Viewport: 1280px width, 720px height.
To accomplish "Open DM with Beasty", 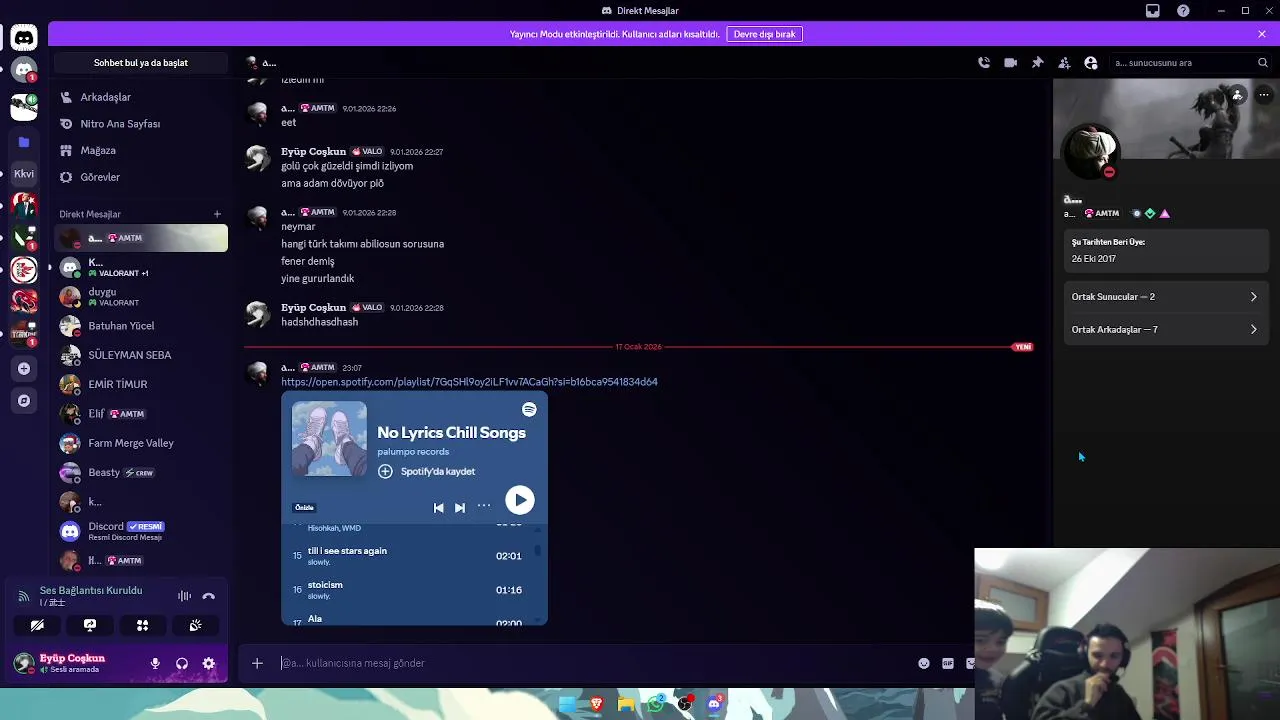I will pyautogui.click(x=141, y=472).
